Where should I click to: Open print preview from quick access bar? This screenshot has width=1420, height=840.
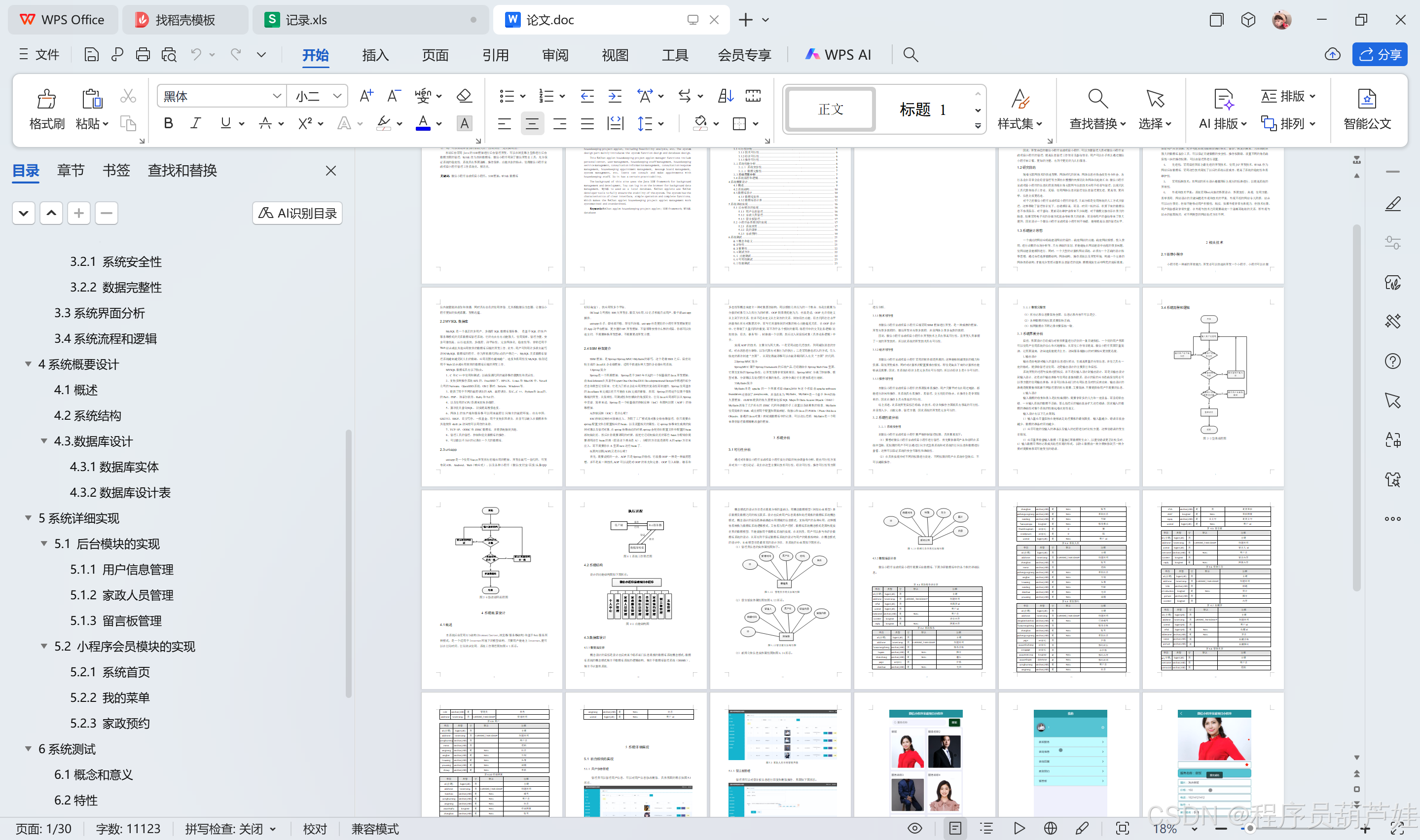point(169,54)
